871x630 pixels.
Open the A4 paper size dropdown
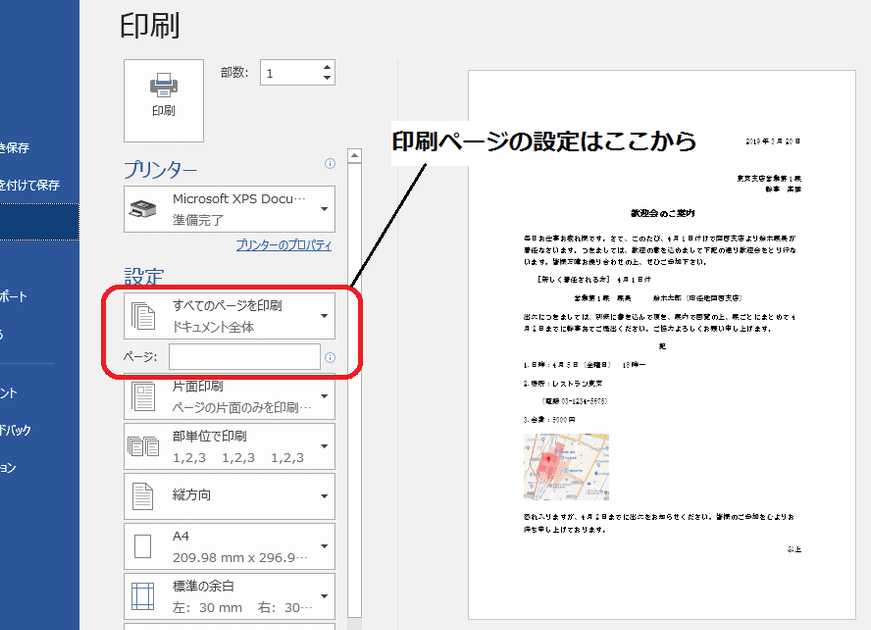[x=229, y=546]
